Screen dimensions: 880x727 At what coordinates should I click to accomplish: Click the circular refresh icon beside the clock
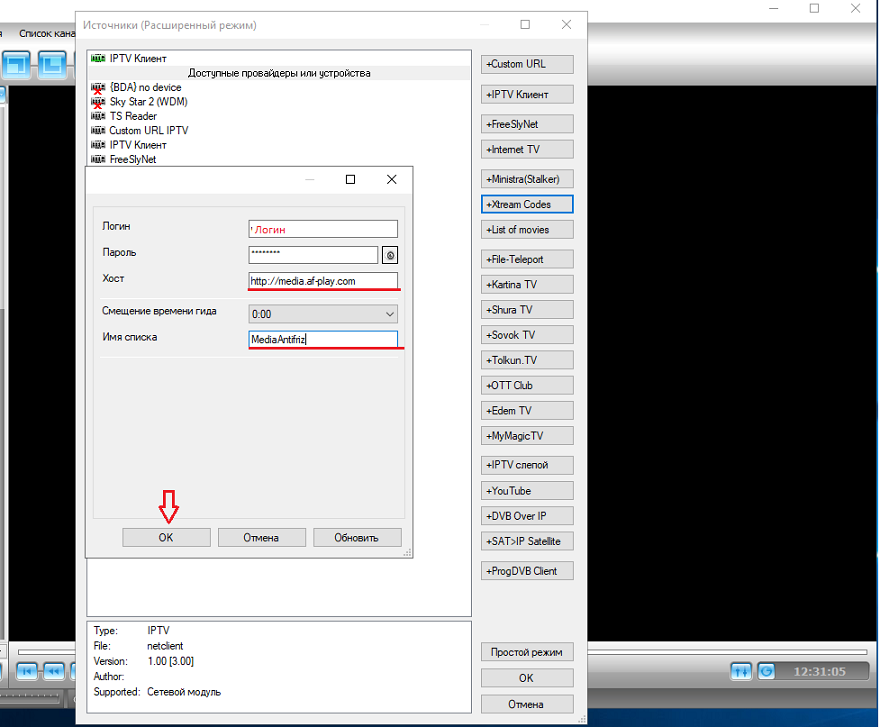click(766, 671)
